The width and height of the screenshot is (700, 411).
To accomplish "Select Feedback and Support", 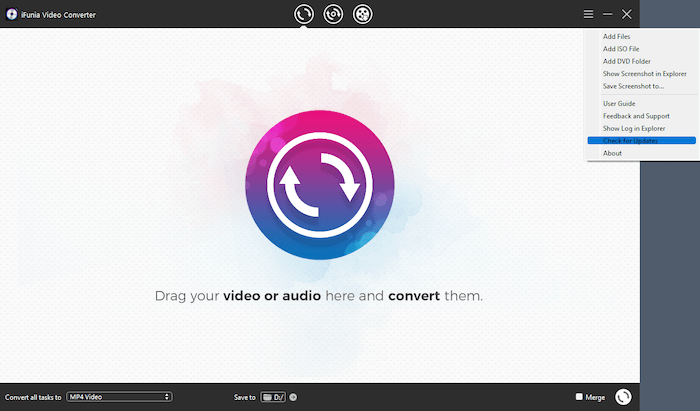I will (x=634, y=116).
